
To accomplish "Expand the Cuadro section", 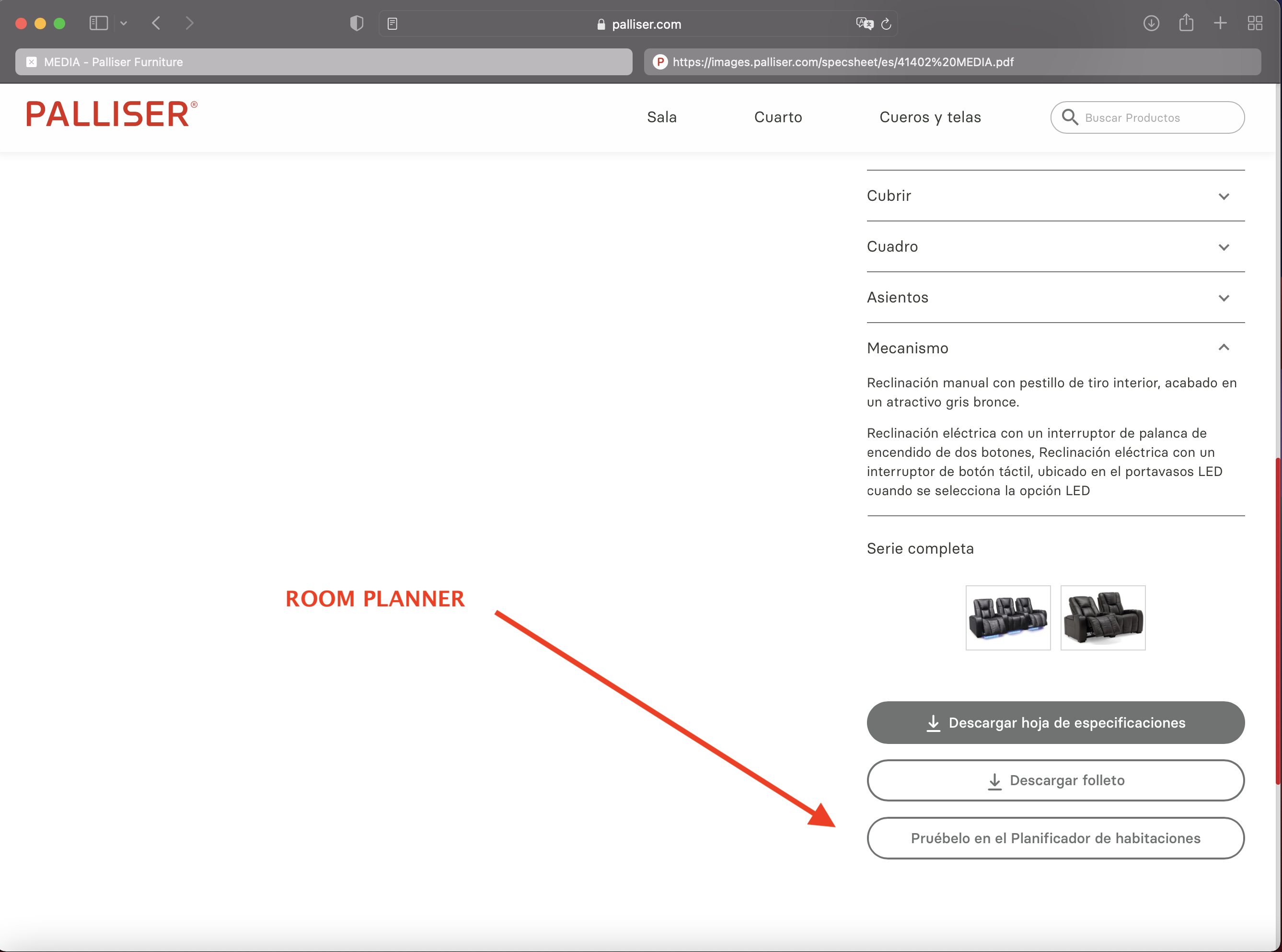I will (x=1056, y=247).
